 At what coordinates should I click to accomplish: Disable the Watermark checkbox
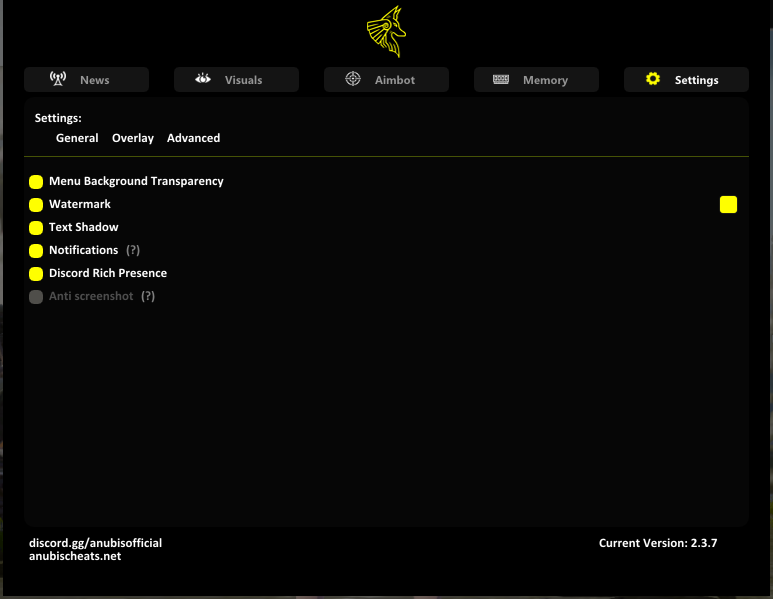pyautogui.click(x=36, y=205)
